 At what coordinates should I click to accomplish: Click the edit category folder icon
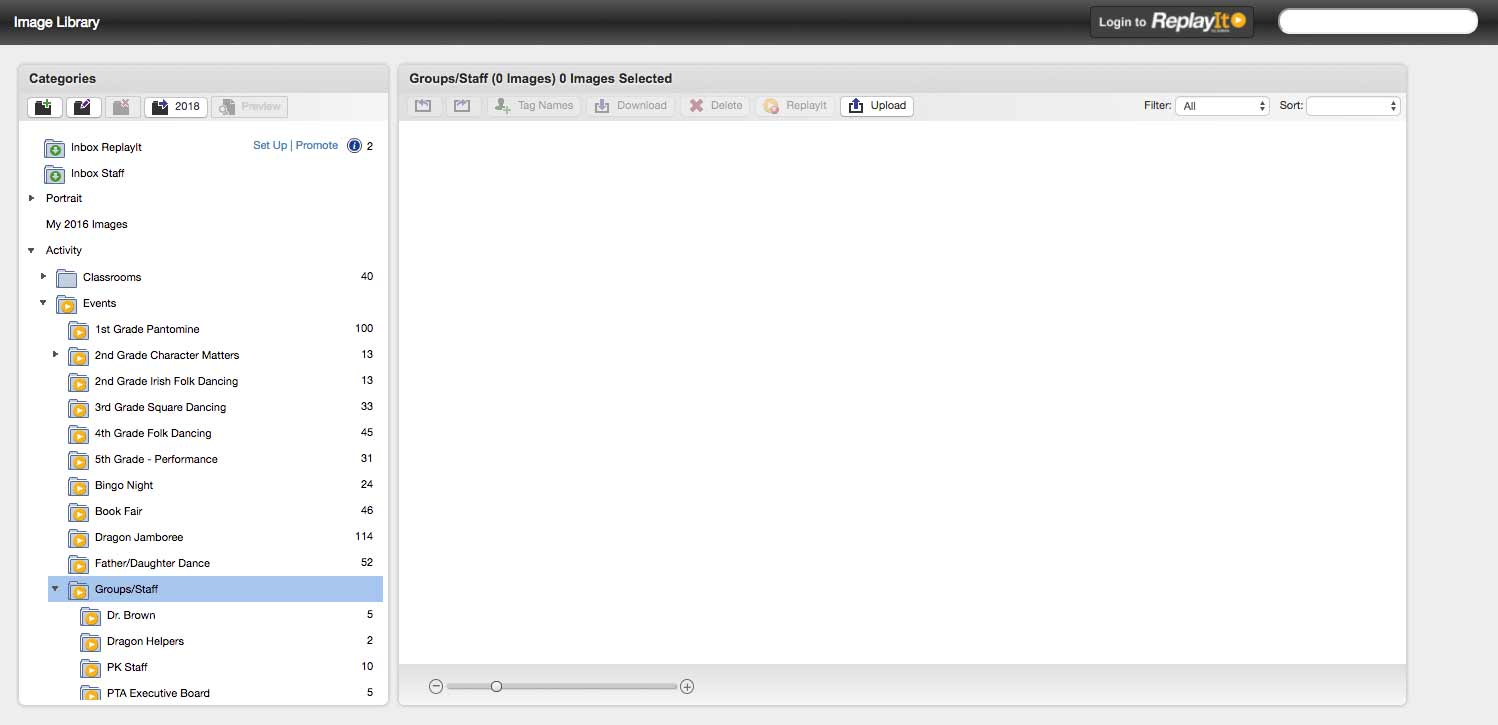(84, 107)
